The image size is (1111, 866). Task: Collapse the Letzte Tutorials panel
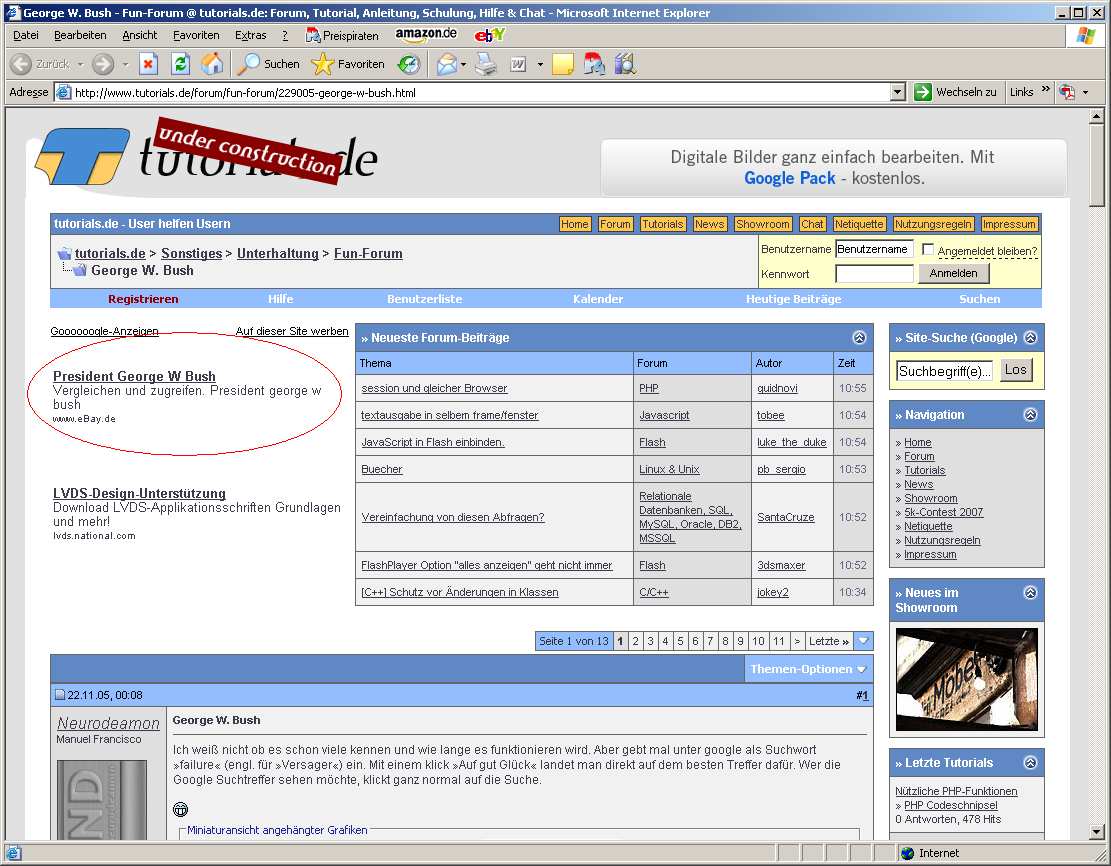pyautogui.click(x=1031, y=763)
